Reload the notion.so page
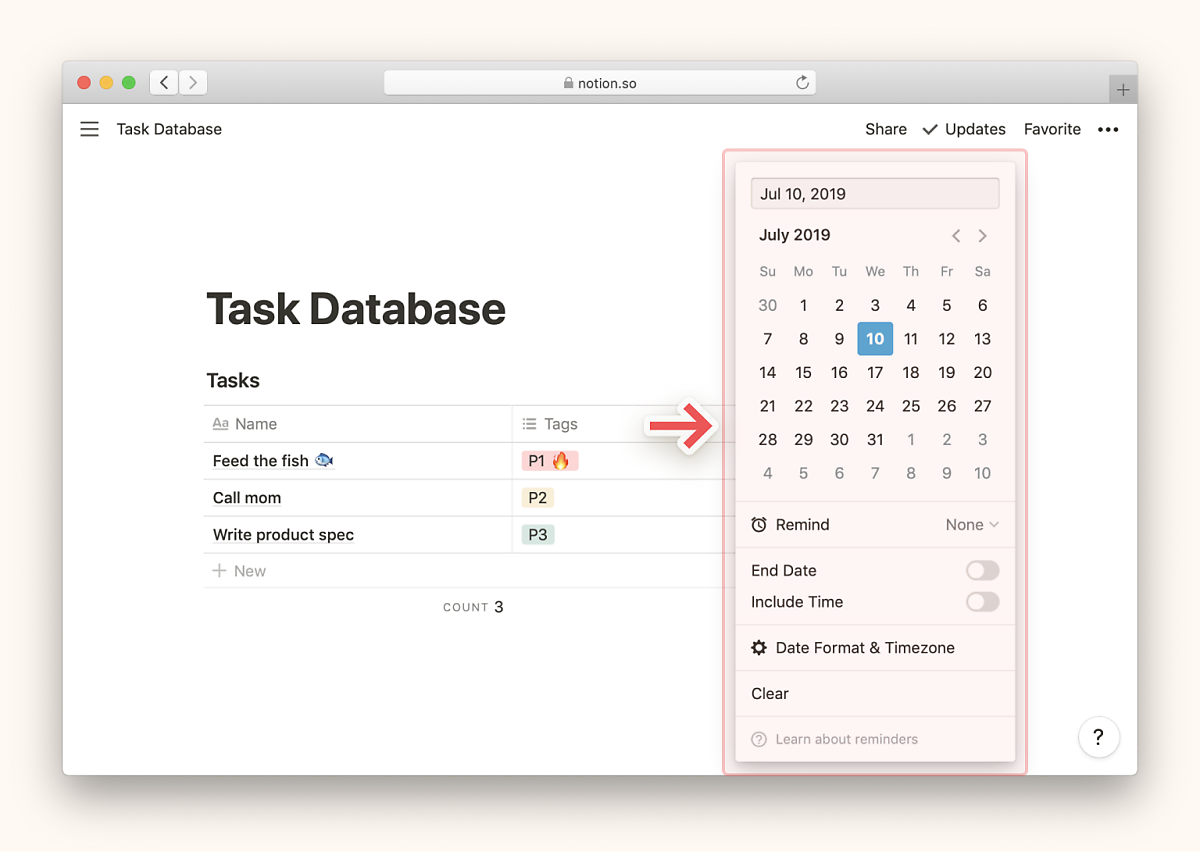The image size is (1200, 852). [802, 83]
